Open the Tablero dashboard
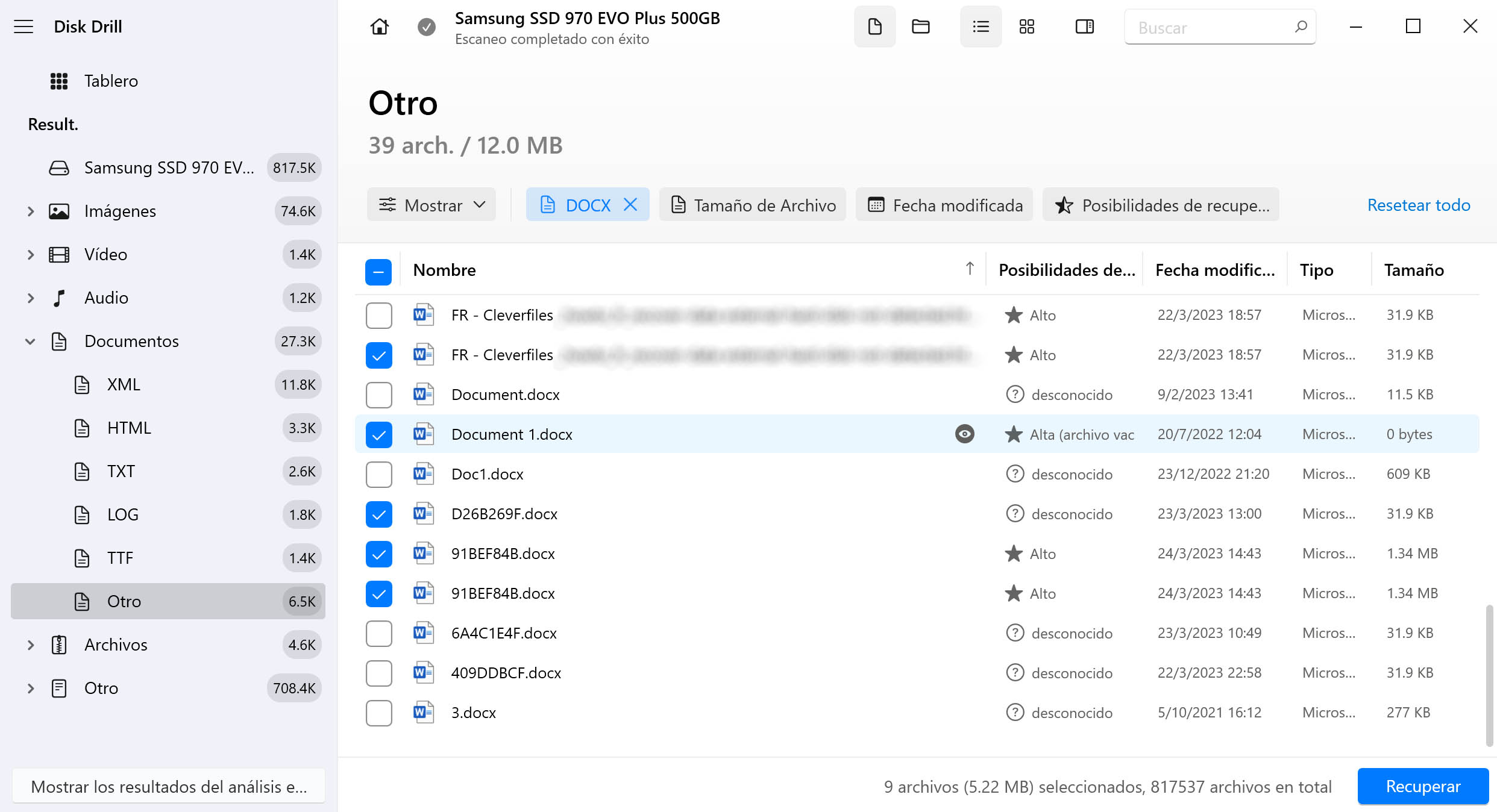 pyautogui.click(x=111, y=81)
